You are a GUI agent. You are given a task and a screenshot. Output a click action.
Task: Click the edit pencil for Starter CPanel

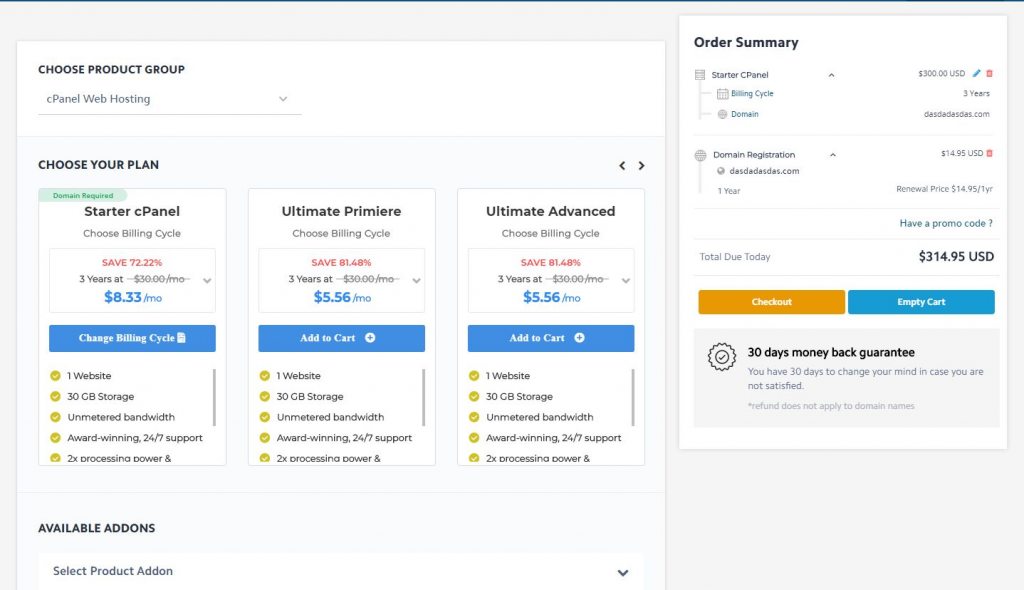click(x=977, y=74)
